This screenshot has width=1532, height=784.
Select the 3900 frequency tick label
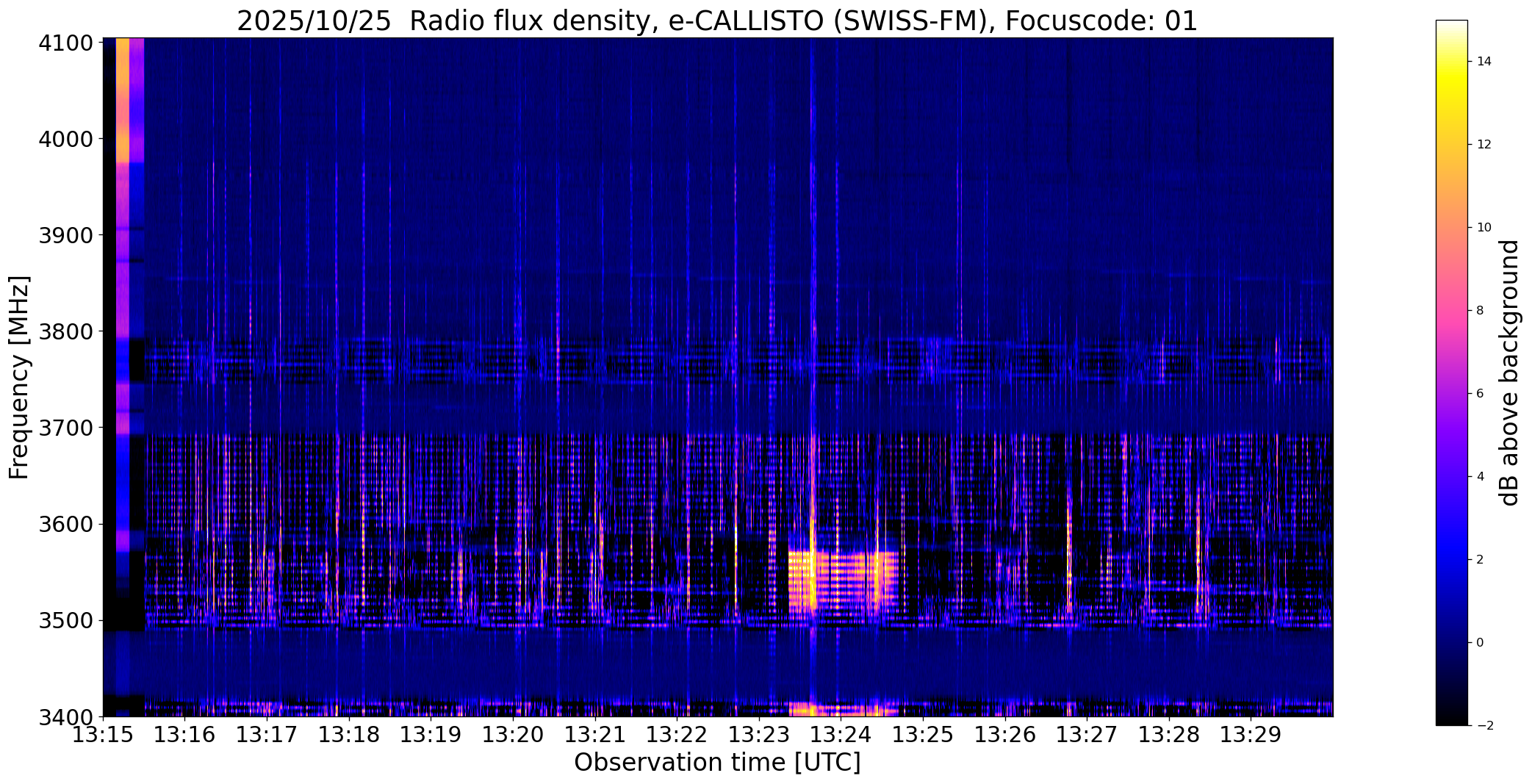click(67, 235)
